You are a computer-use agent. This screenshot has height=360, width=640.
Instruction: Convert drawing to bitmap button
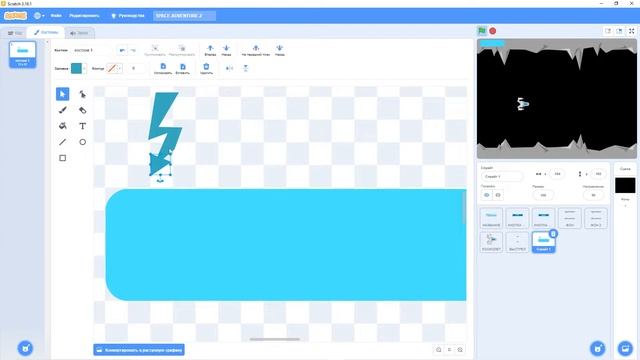139,350
